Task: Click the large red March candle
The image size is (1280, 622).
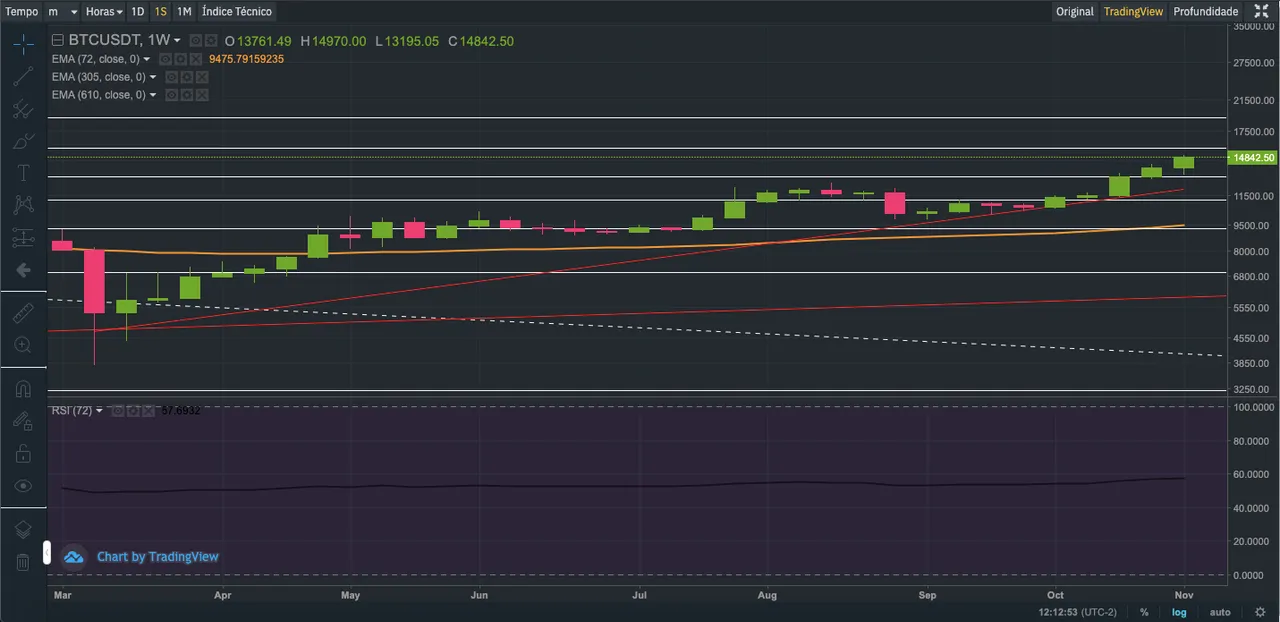Action: coord(94,281)
